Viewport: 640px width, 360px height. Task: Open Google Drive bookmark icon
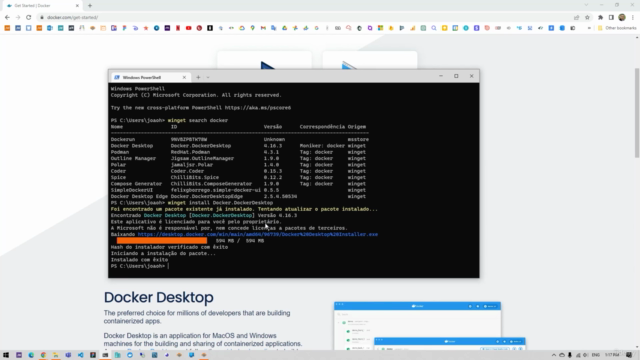coord(284,28)
